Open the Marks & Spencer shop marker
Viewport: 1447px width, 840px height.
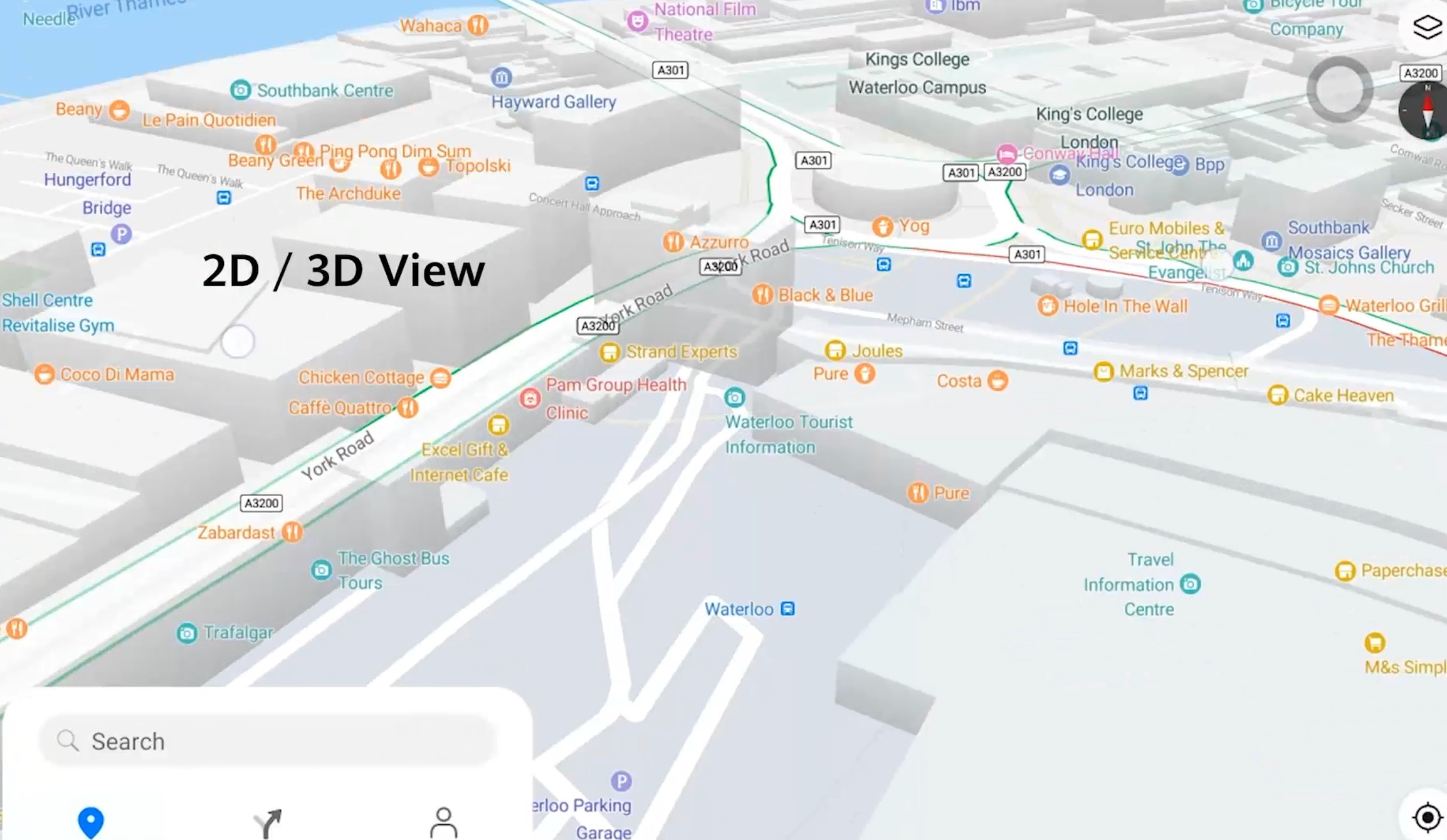click(1104, 372)
